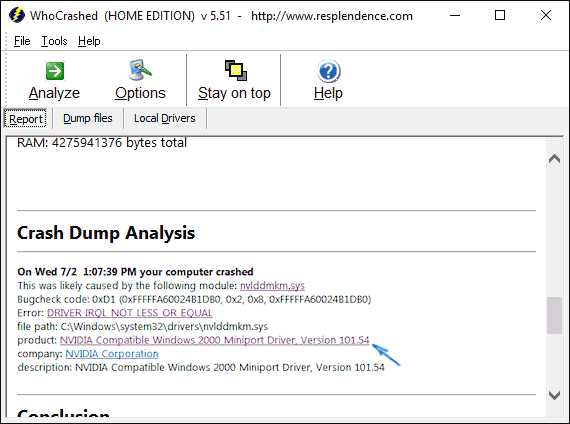
Task: Open the Options toolbar icon
Action: tap(140, 70)
